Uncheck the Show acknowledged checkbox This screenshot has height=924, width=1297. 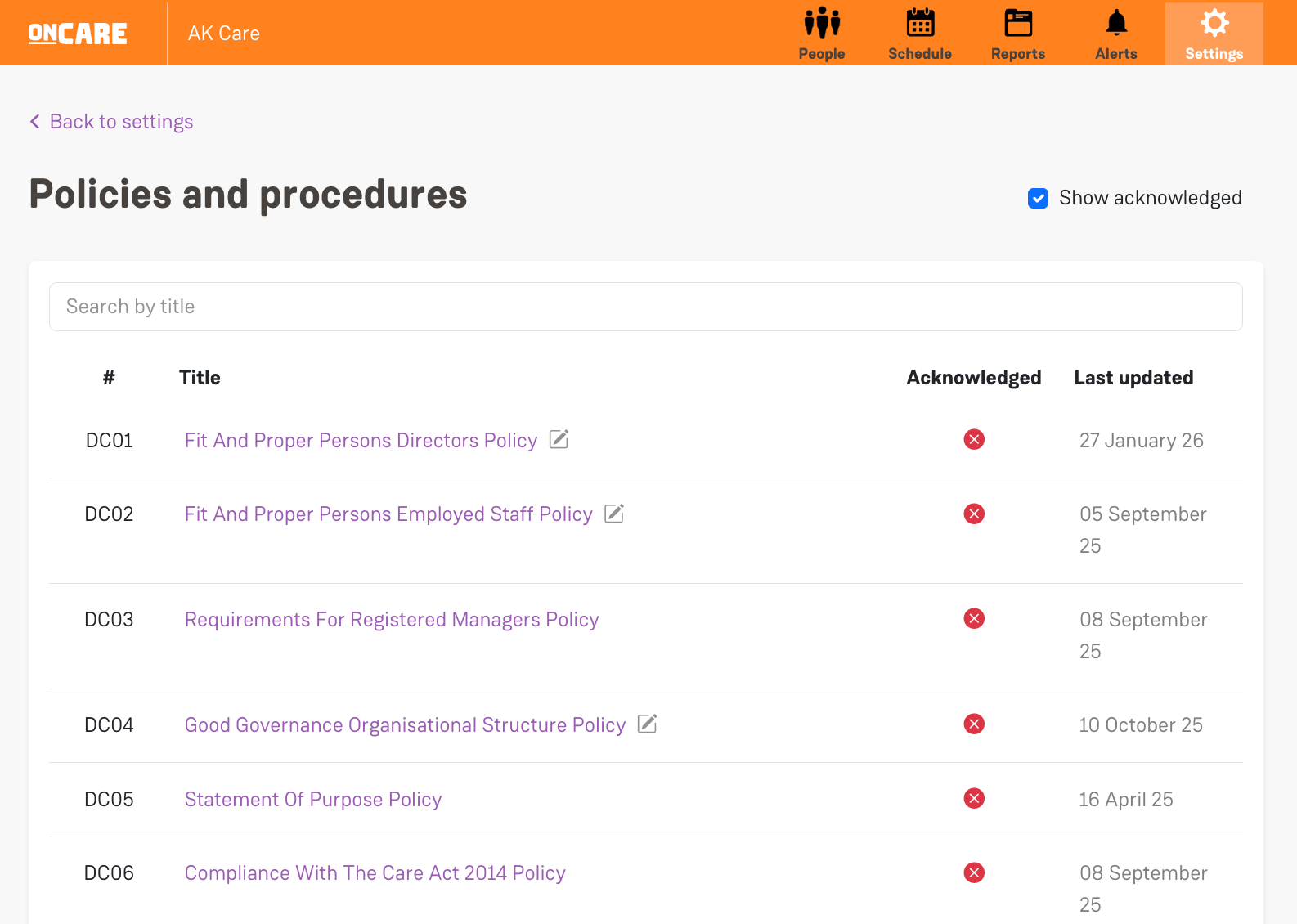(x=1038, y=198)
